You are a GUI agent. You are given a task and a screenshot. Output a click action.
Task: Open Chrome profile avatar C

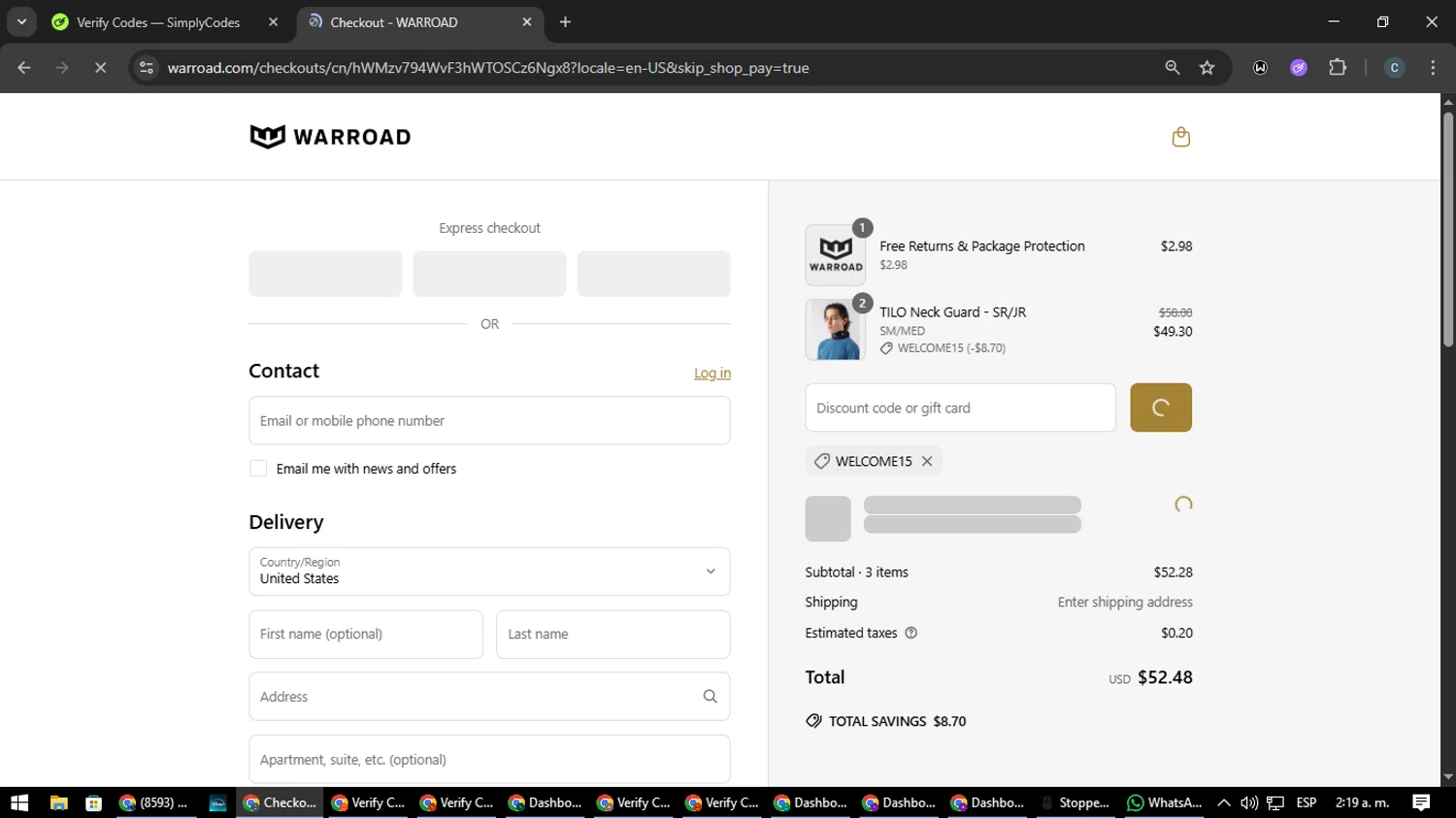pyautogui.click(x=1394, y=68)
